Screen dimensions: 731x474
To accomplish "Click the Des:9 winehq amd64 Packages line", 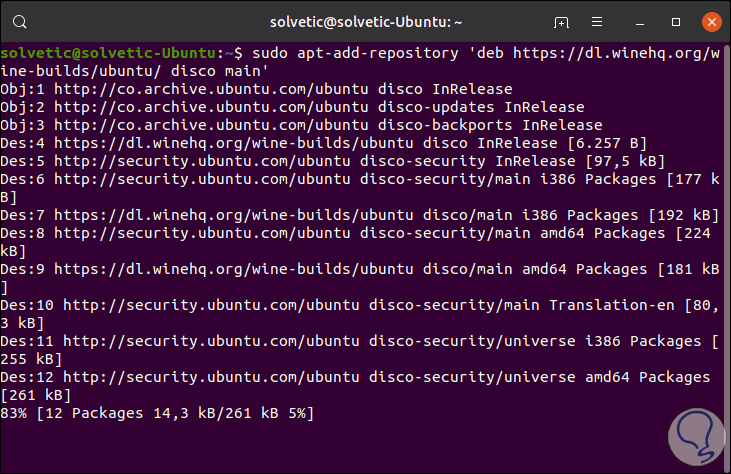I will 360,278.
